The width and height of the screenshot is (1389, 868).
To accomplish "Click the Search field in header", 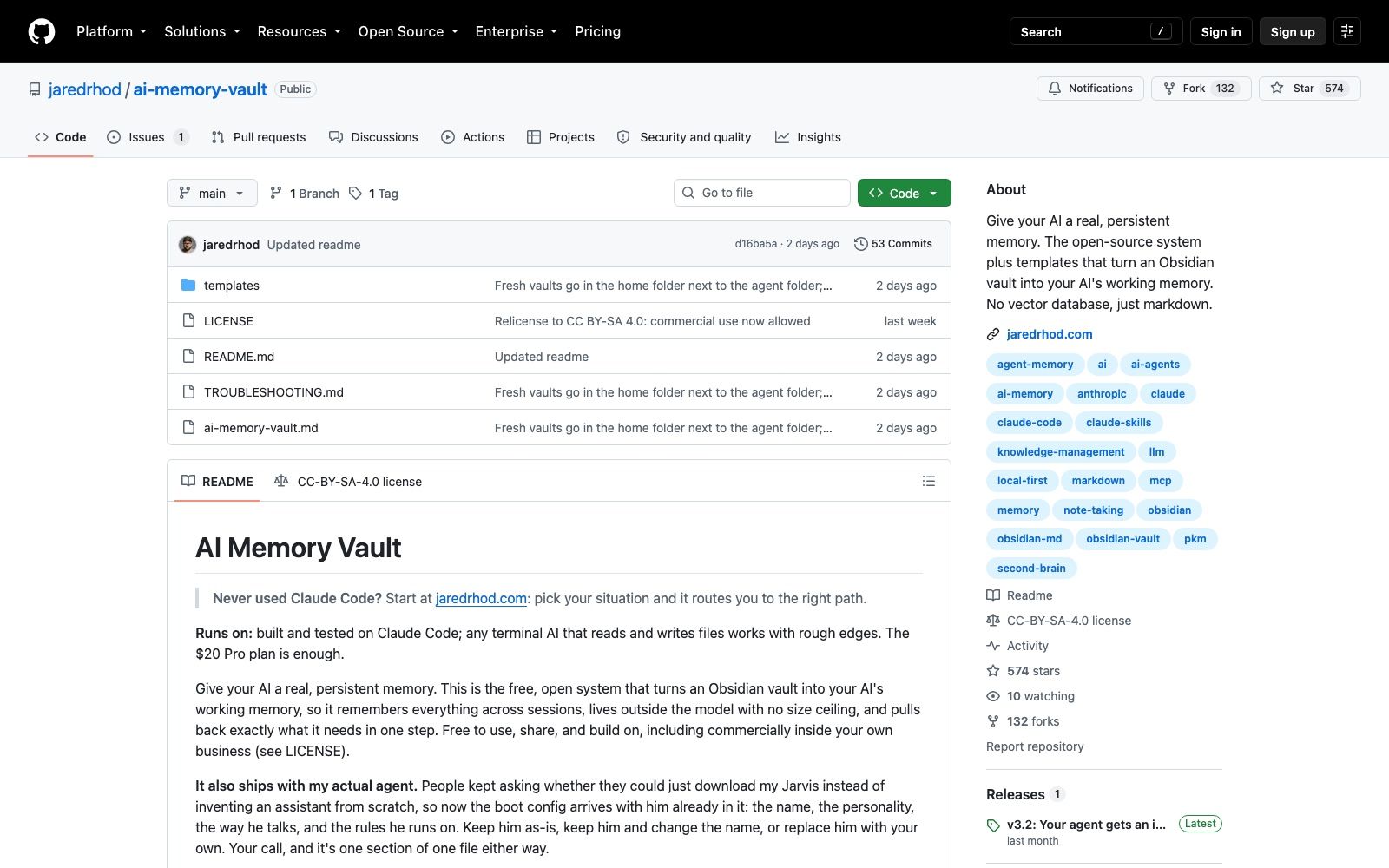I will (x=1096, y=31).
